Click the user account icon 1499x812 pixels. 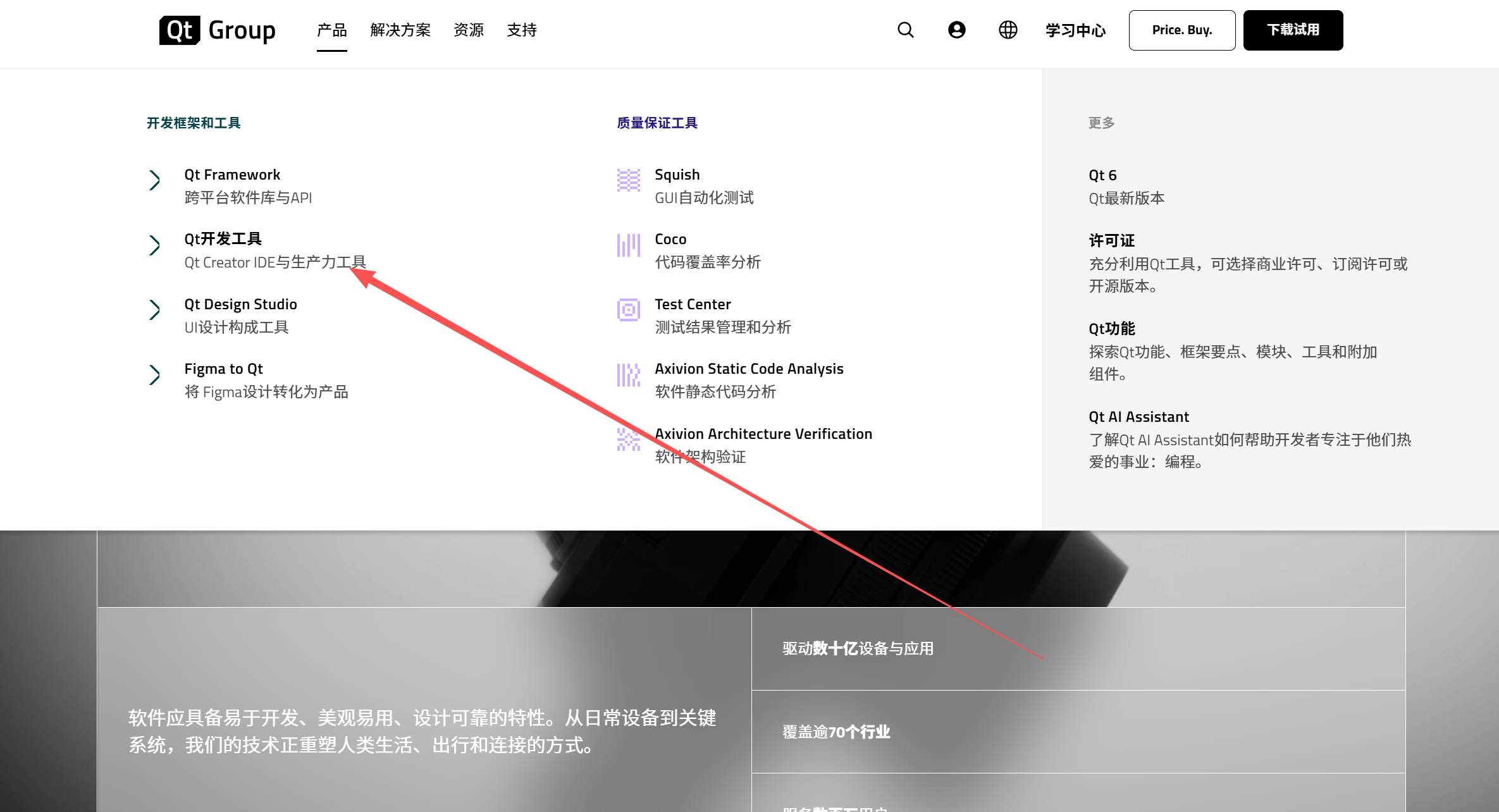pos(956,30)
